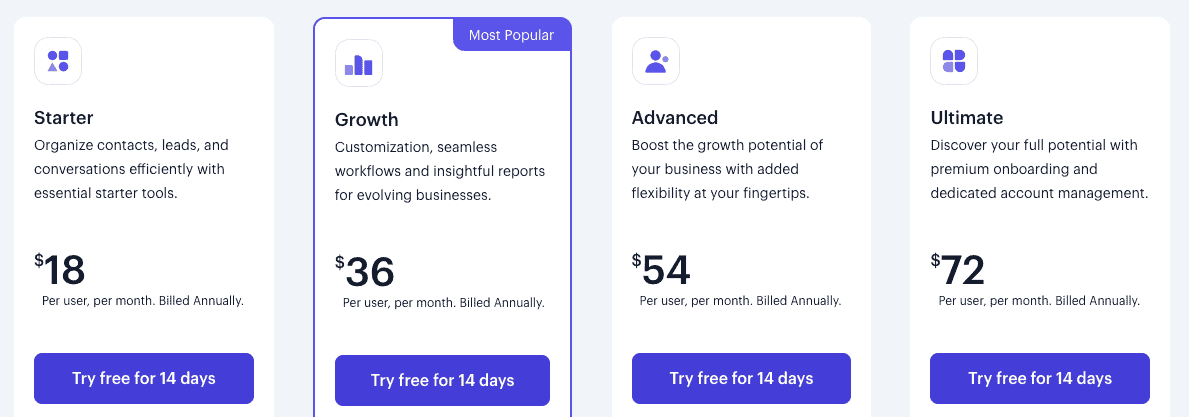
Task: Select the Starter plan heading
Action: [64, 118]
